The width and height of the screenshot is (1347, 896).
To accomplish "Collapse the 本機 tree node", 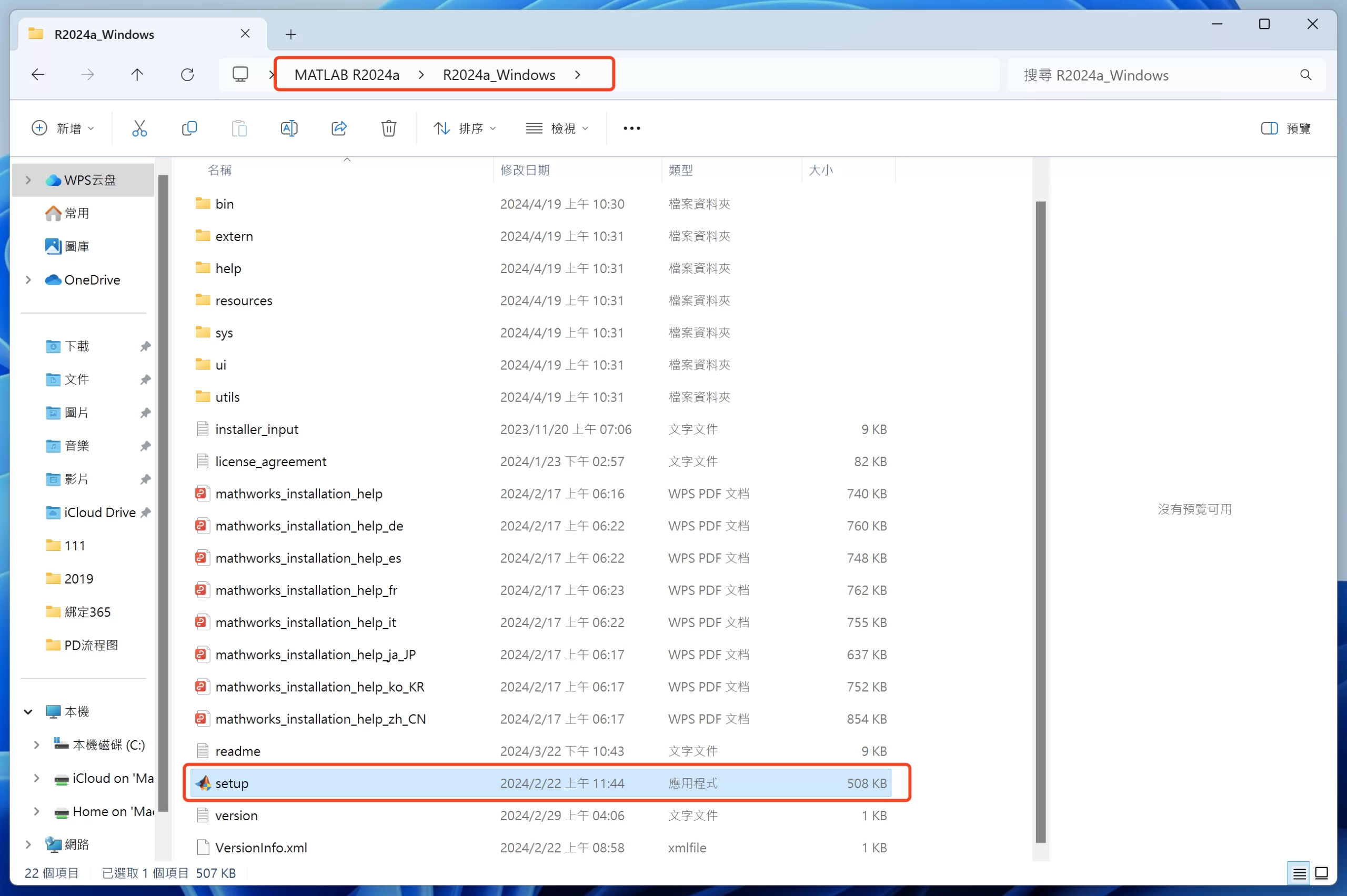I will point(28,712).
